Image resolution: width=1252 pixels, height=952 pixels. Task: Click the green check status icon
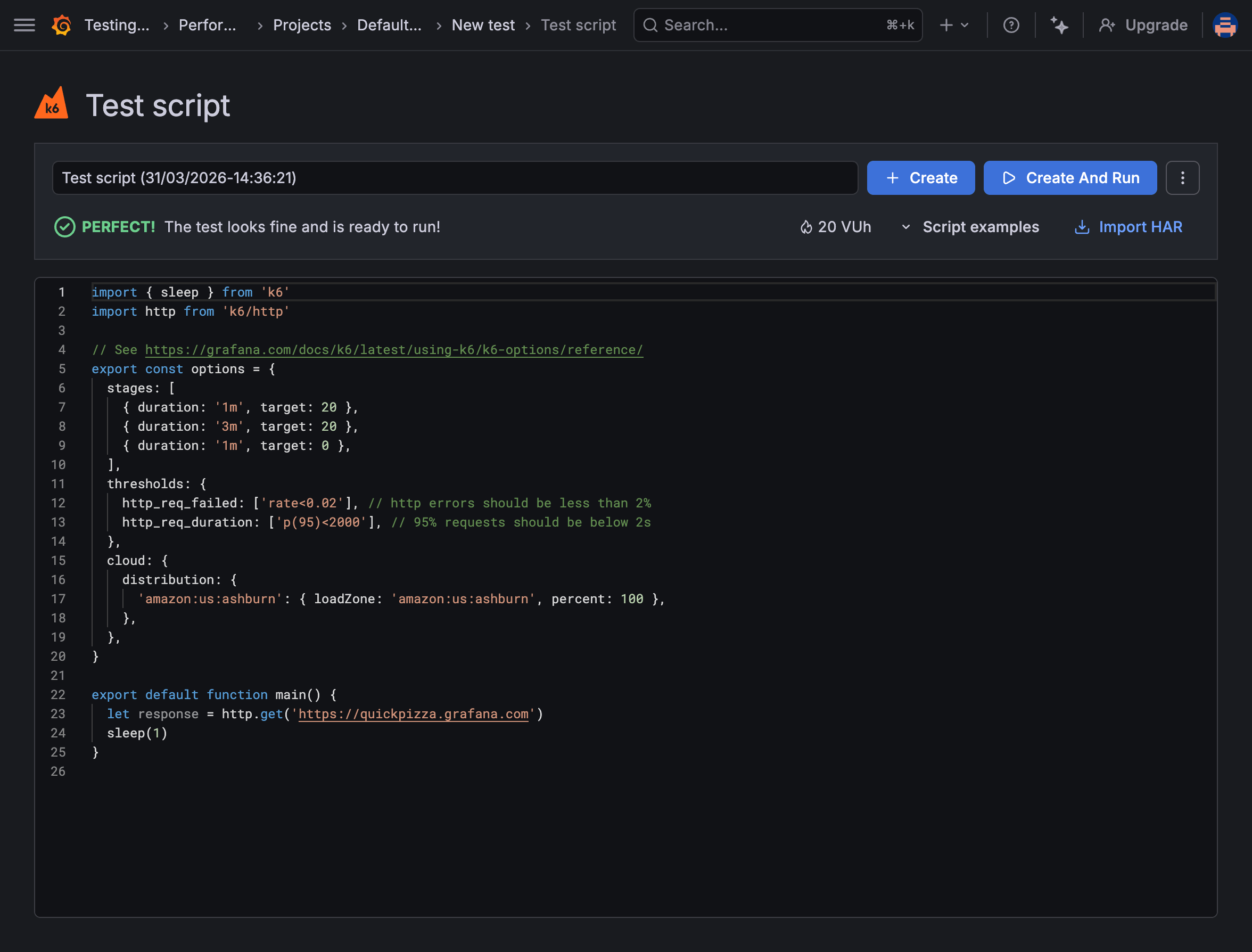click(64, 227)
